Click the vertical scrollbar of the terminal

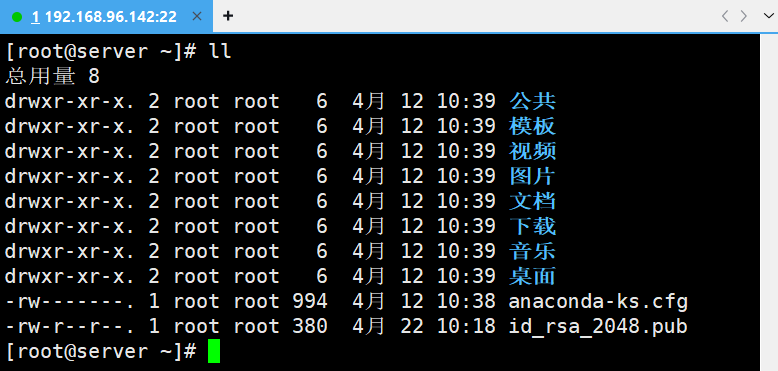pos(769,202)
